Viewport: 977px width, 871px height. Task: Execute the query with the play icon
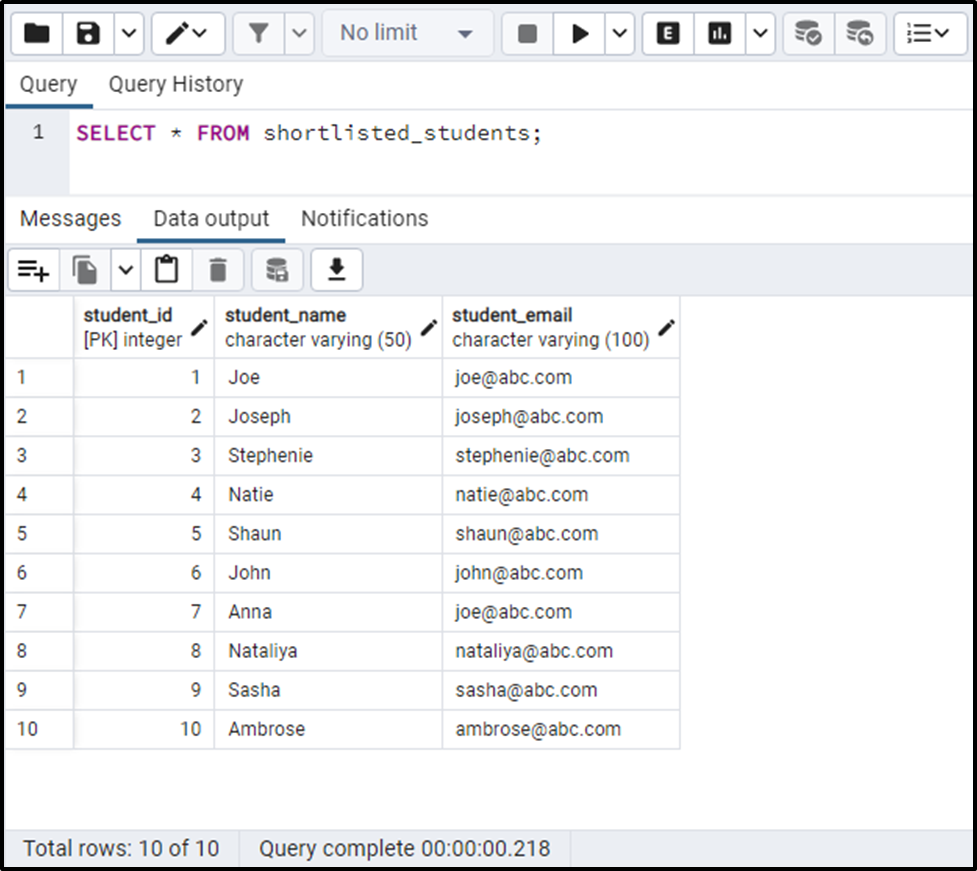[580, 32]
